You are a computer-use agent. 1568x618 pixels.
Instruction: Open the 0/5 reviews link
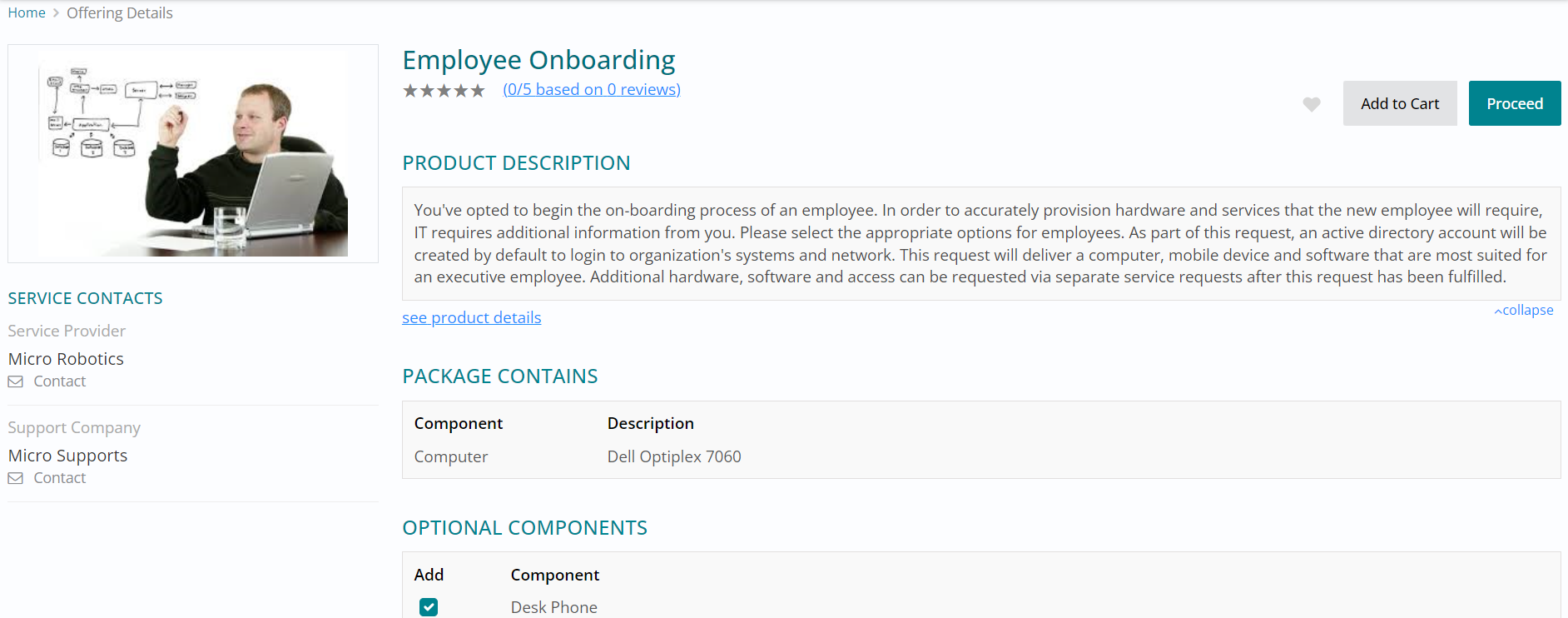point(592,89)
